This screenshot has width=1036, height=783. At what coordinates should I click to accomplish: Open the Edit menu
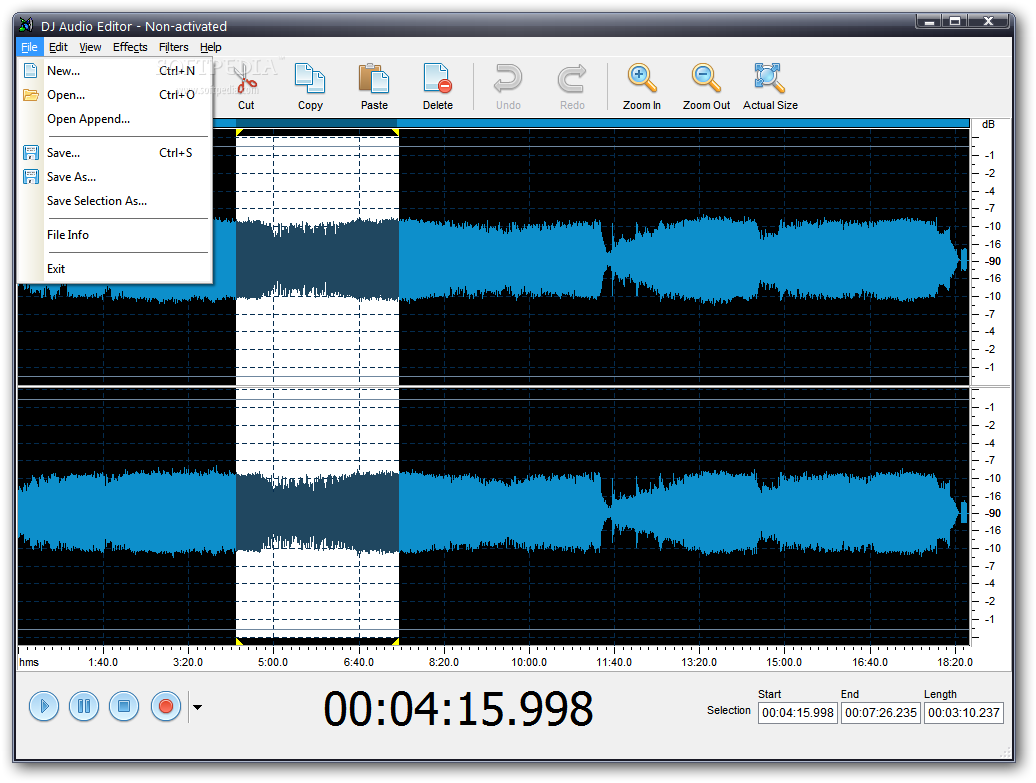(x=58, y=47)
